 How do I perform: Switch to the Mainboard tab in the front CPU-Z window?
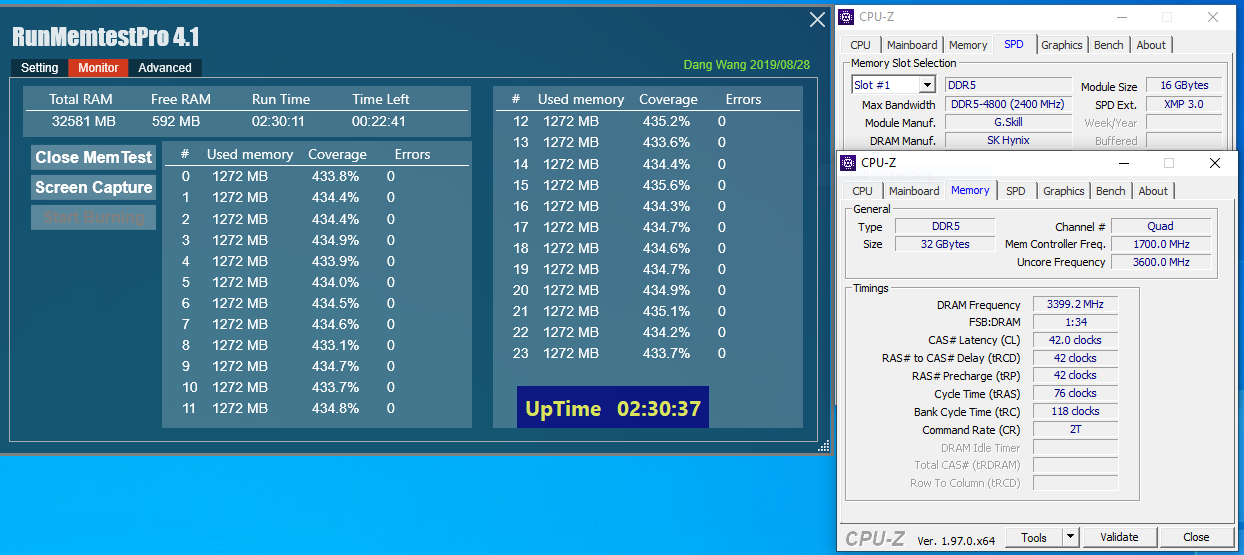point(914,191)
